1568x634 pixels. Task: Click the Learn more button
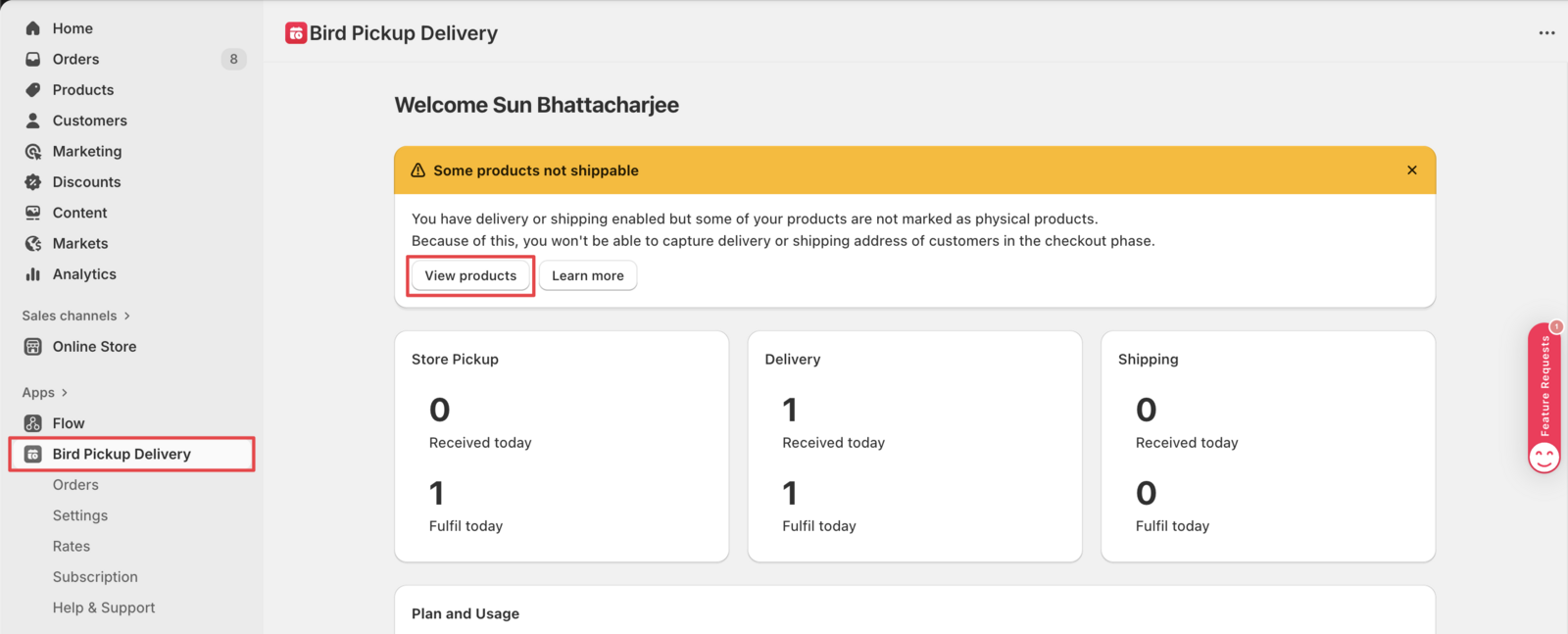pyautogui.click(x=588, y=275)
